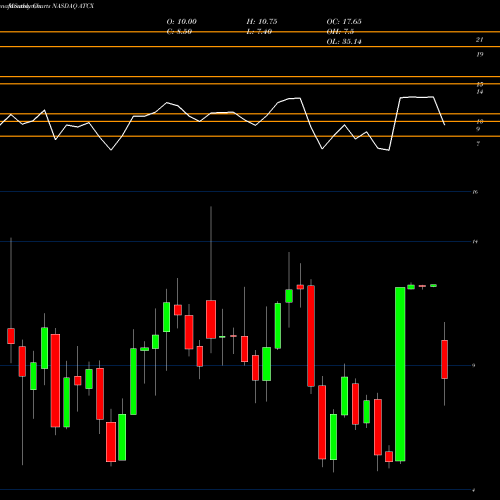Select the 'OL: 35.14' reading
Viewport: 500px width, 500px height.
coord(344,42)
